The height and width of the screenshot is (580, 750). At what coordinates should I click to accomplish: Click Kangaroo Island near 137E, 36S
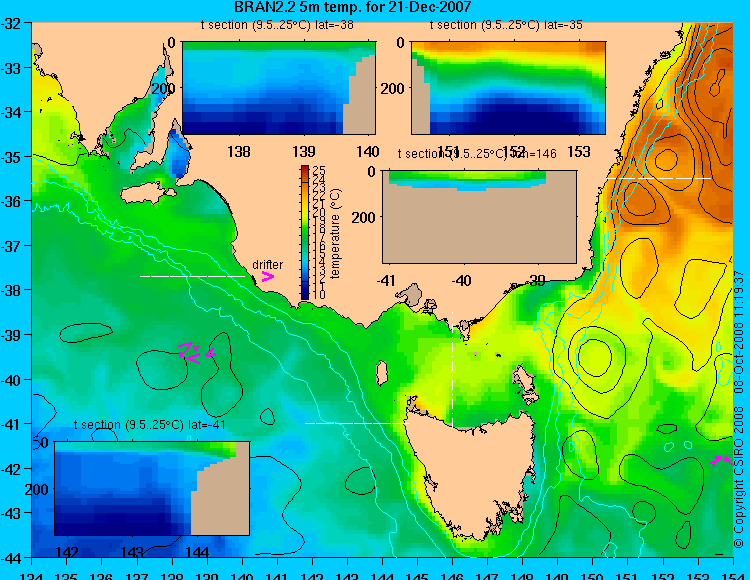pos(146,193)
